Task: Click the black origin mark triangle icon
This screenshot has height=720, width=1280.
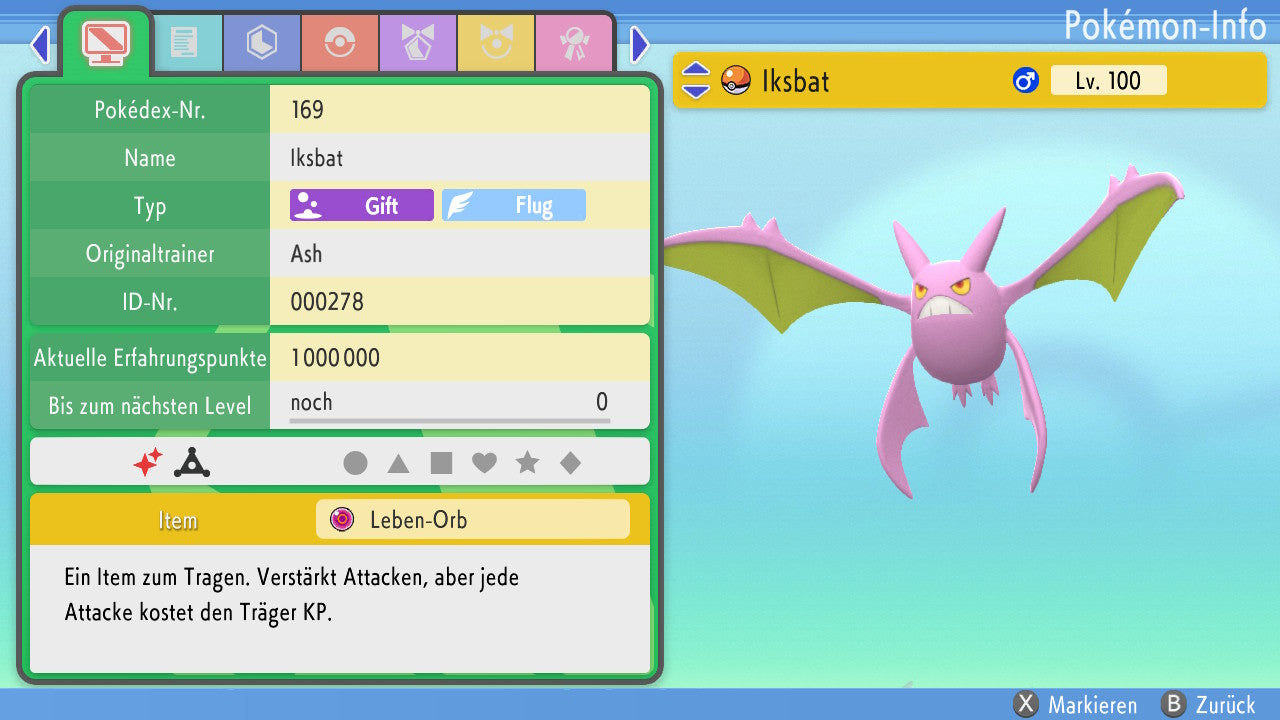Action: (x=191, y=462)
